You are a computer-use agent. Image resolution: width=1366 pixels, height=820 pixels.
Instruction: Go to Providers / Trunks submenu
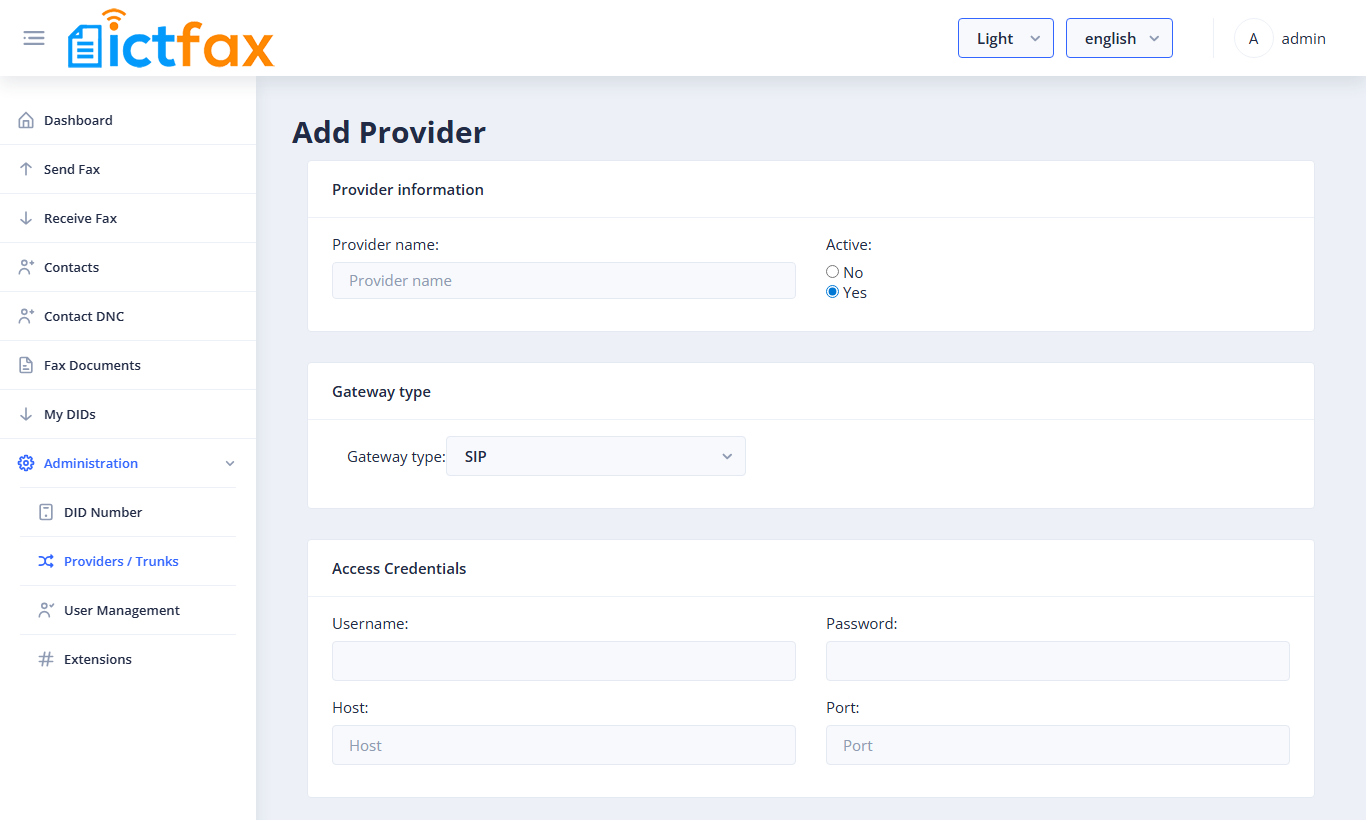point(121,561)
